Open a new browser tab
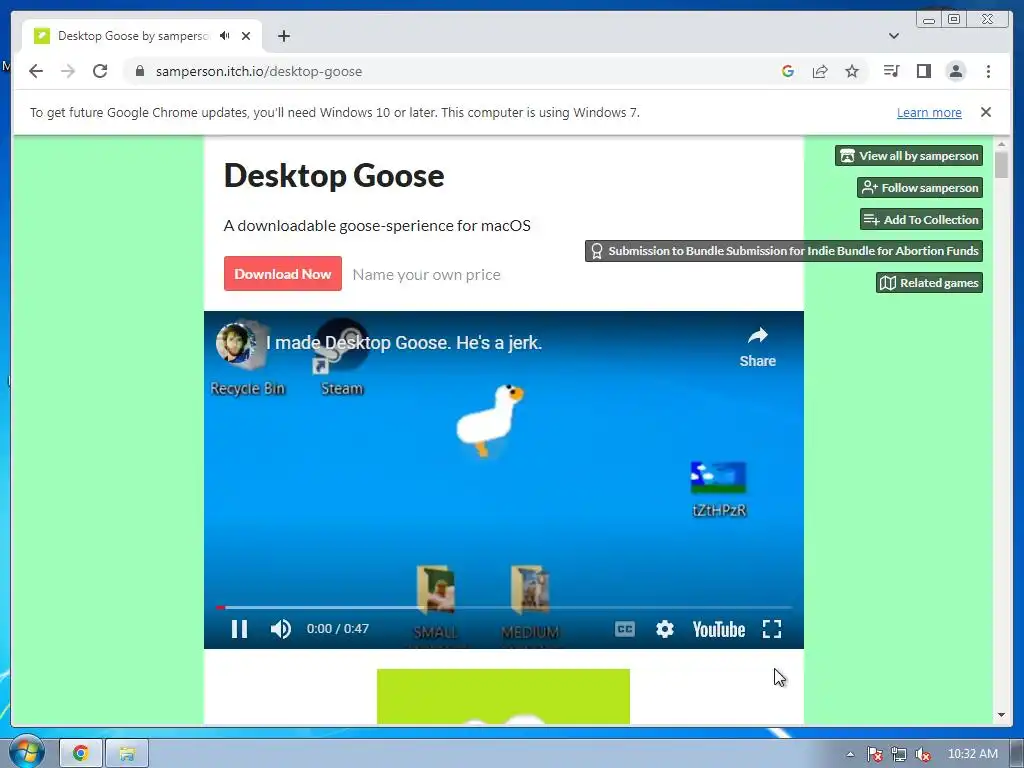This screenshot has height=768, width=1024. point(283,36)
